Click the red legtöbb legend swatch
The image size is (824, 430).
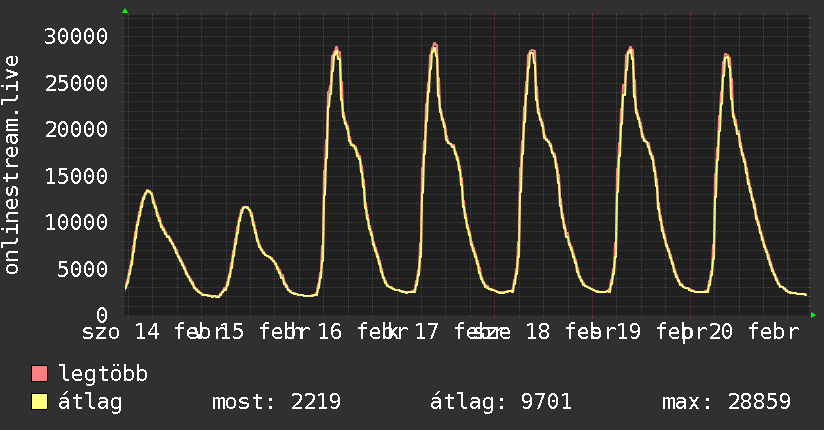point(40,374)
